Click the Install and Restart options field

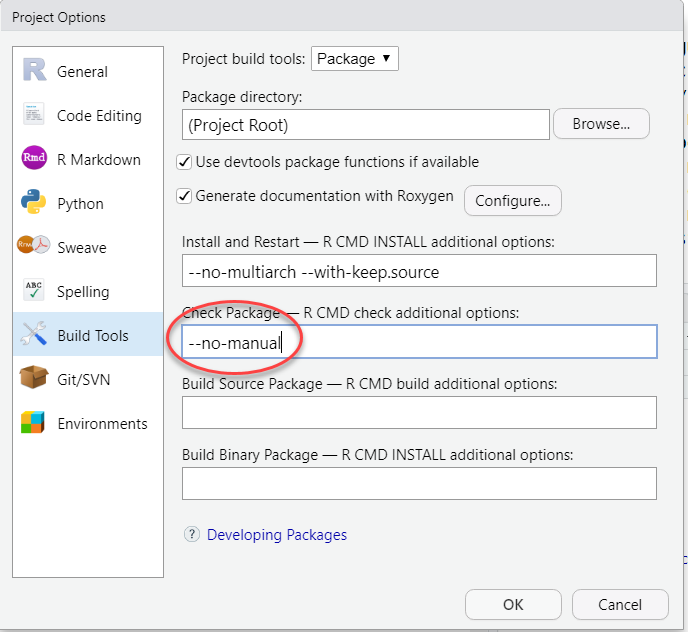click(419, 271)
